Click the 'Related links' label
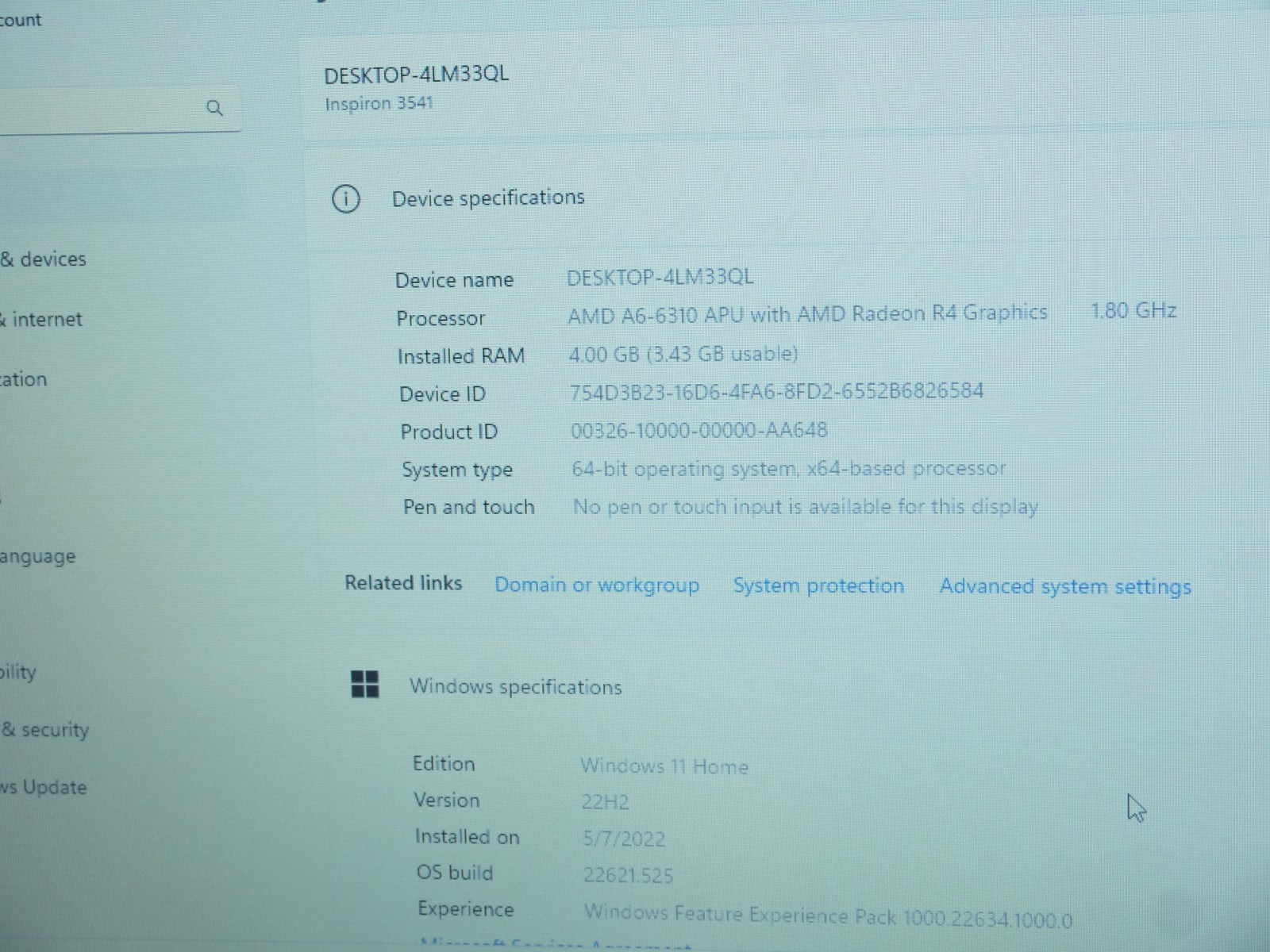The image size is (1270, 952). 403,583
